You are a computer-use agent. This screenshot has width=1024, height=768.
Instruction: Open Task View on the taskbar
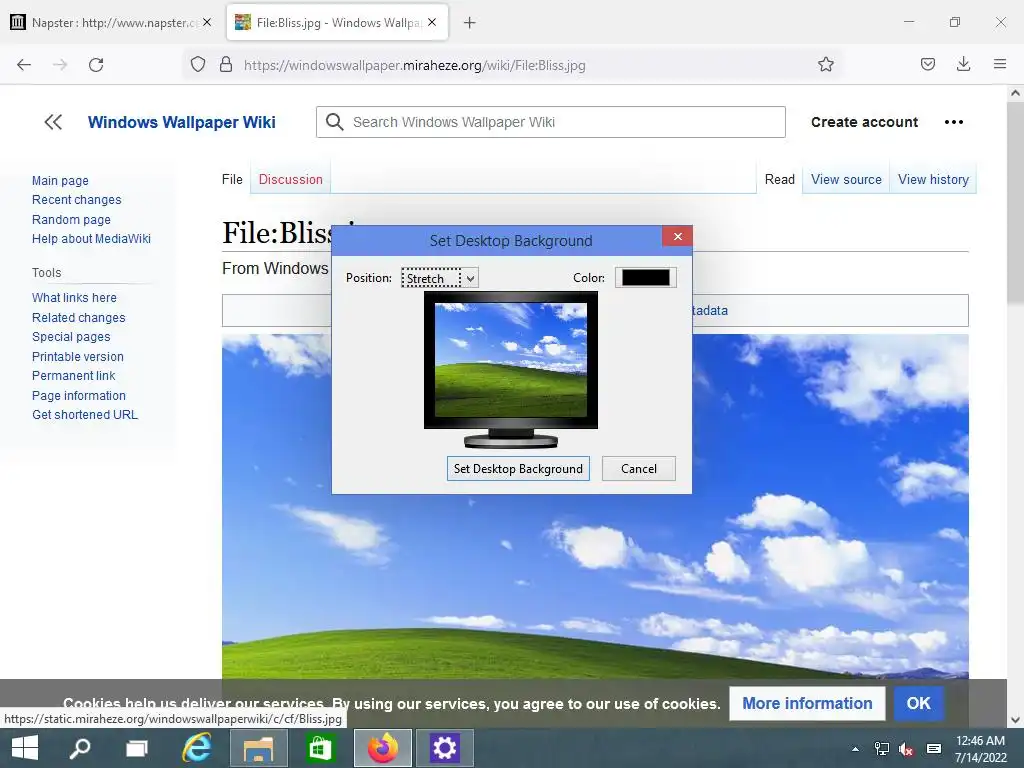(136, 748)
